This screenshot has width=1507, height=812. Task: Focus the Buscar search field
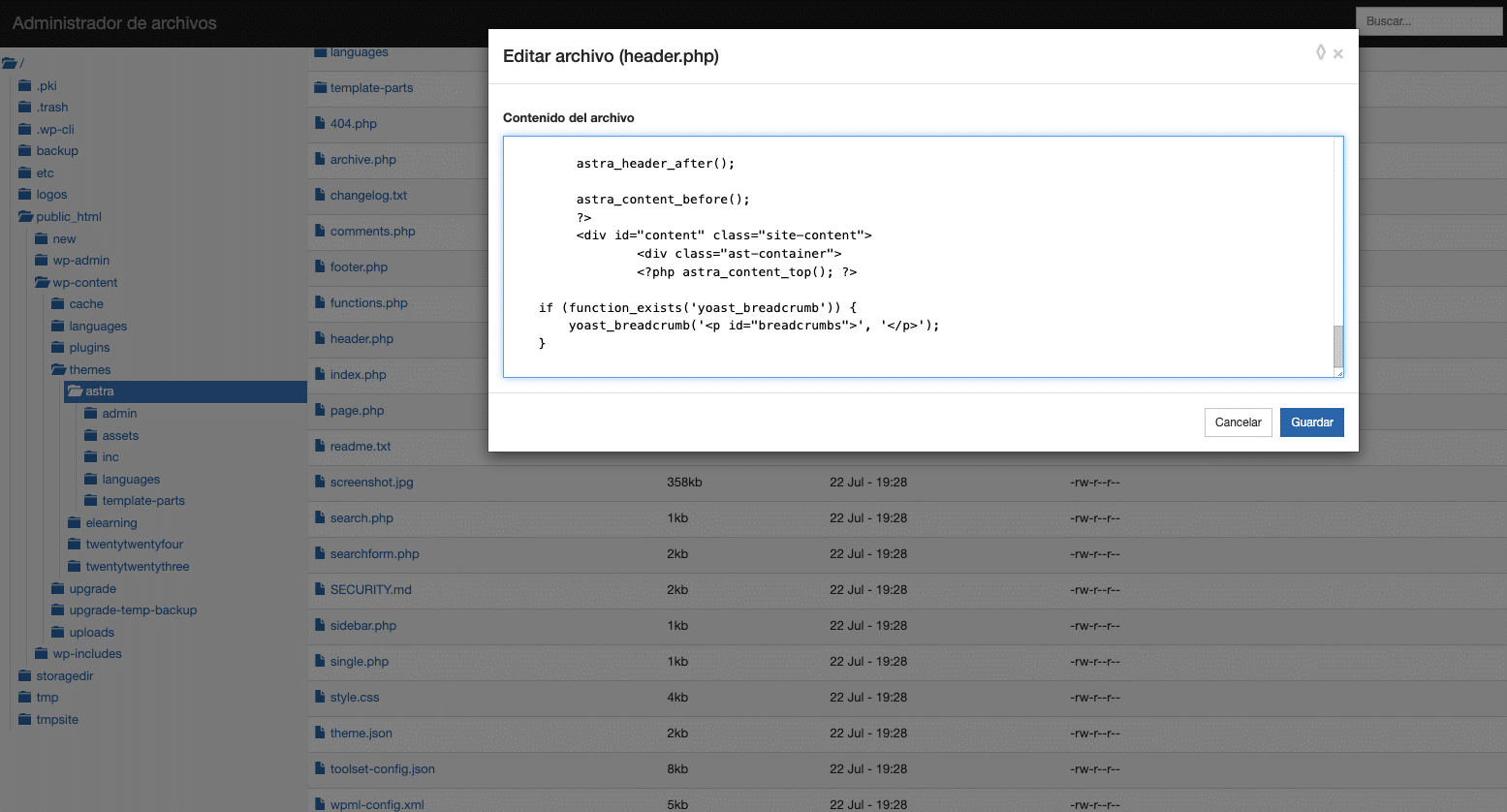(x=1428, y=21)
